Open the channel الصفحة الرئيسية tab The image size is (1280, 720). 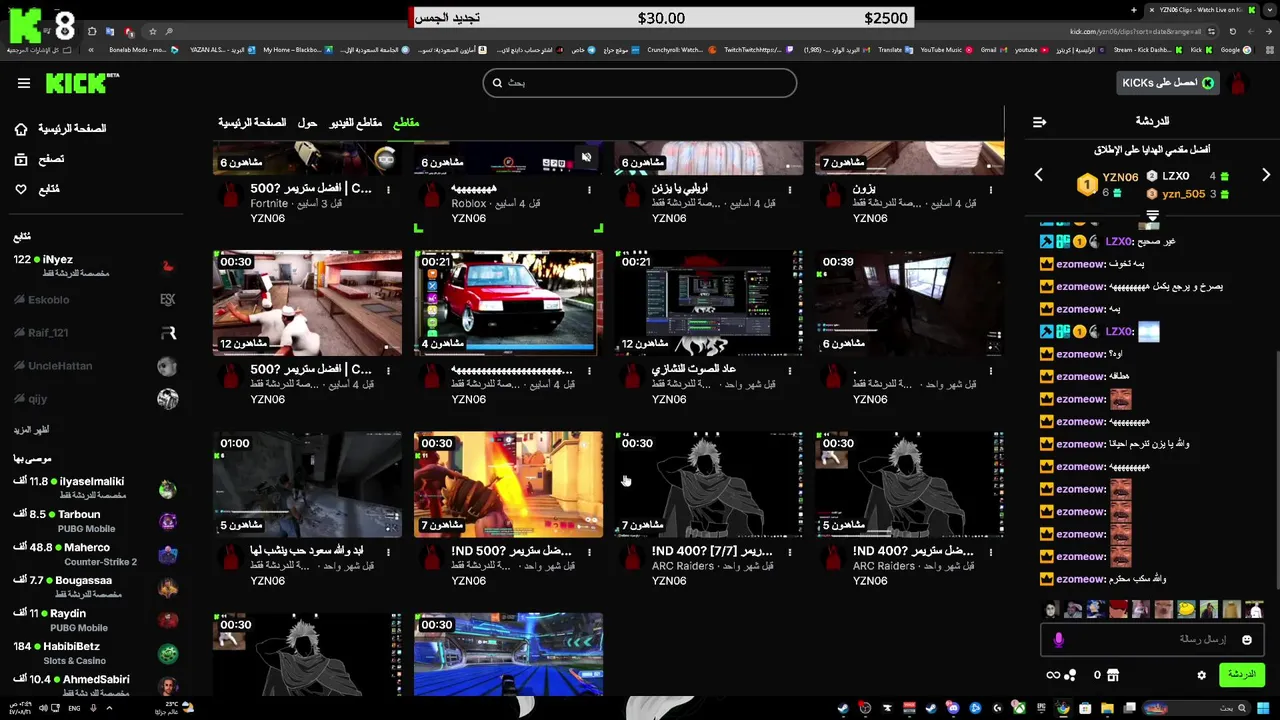point(252,122)
